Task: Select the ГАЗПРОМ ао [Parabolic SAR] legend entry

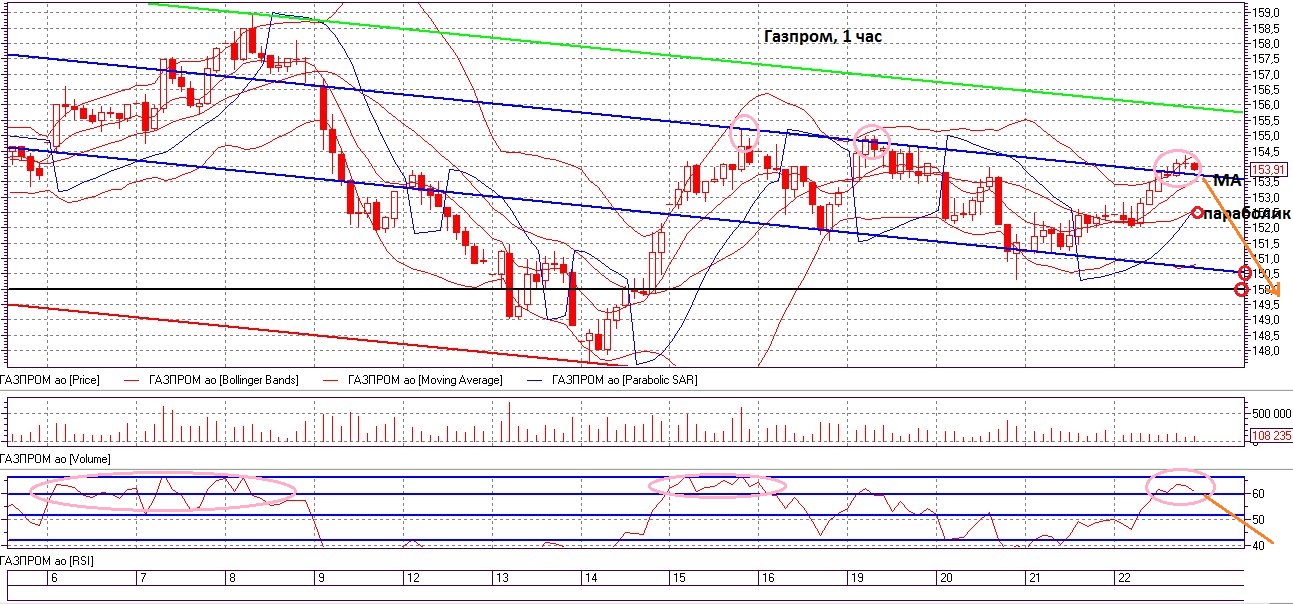Action: pos(624,380)
